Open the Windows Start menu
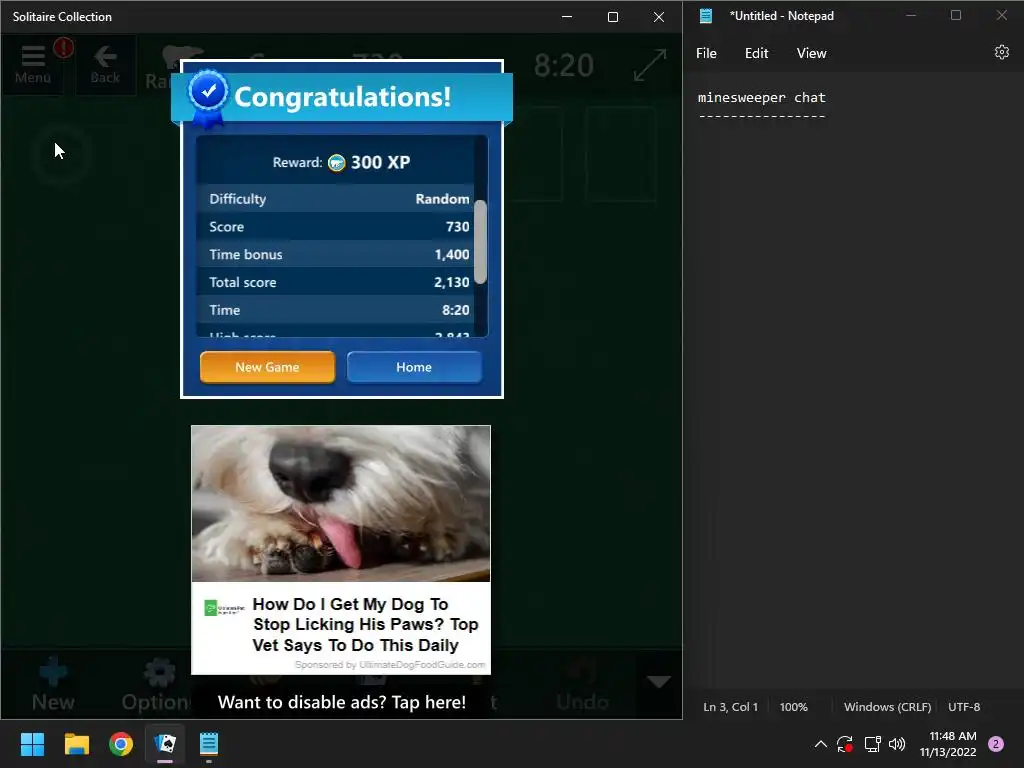 coord(32,744)
